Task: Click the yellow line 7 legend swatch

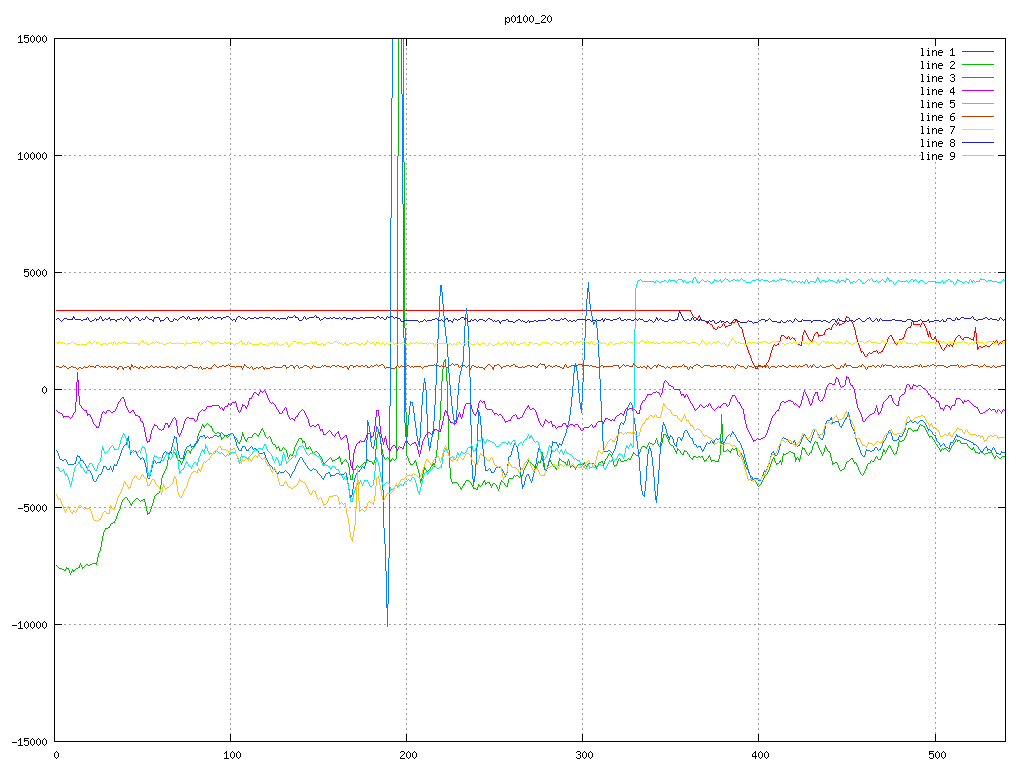Action: pos(978,129)
